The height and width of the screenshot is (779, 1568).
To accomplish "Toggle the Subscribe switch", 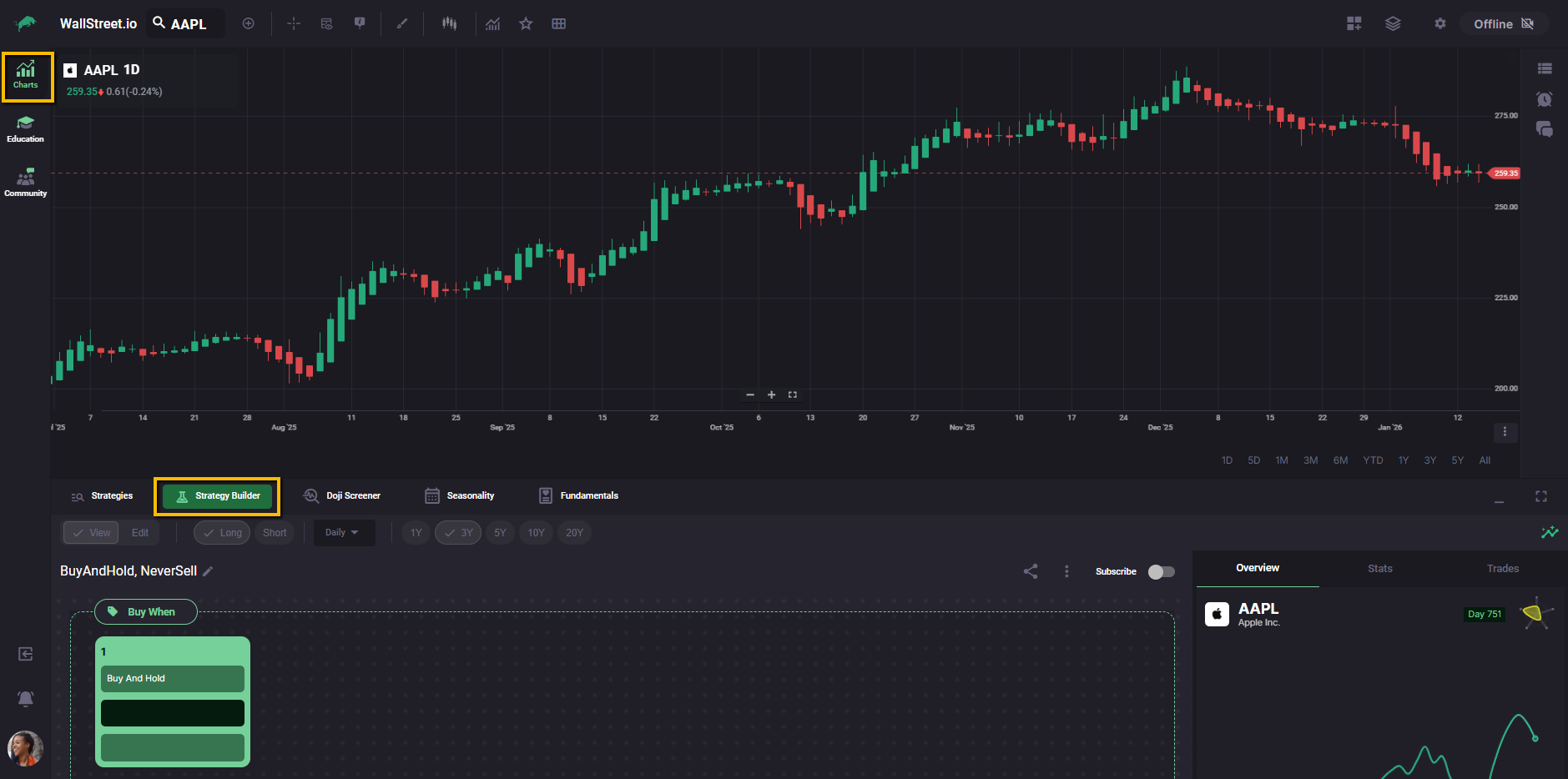I will click(x=1161, y=571).
